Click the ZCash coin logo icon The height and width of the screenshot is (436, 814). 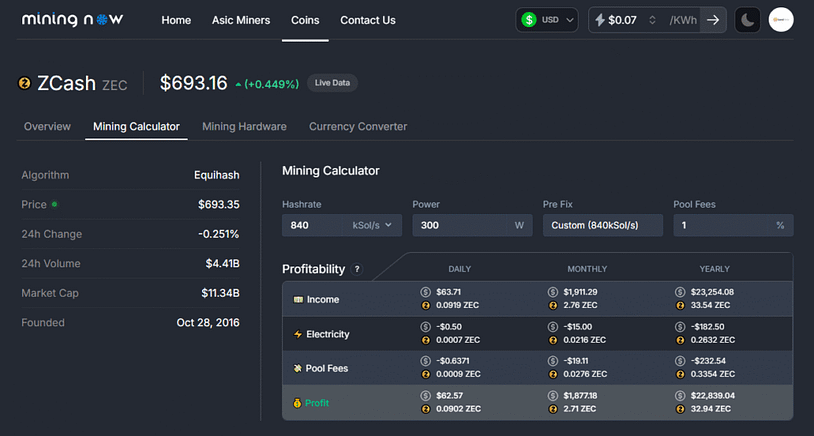coord(25,84)
